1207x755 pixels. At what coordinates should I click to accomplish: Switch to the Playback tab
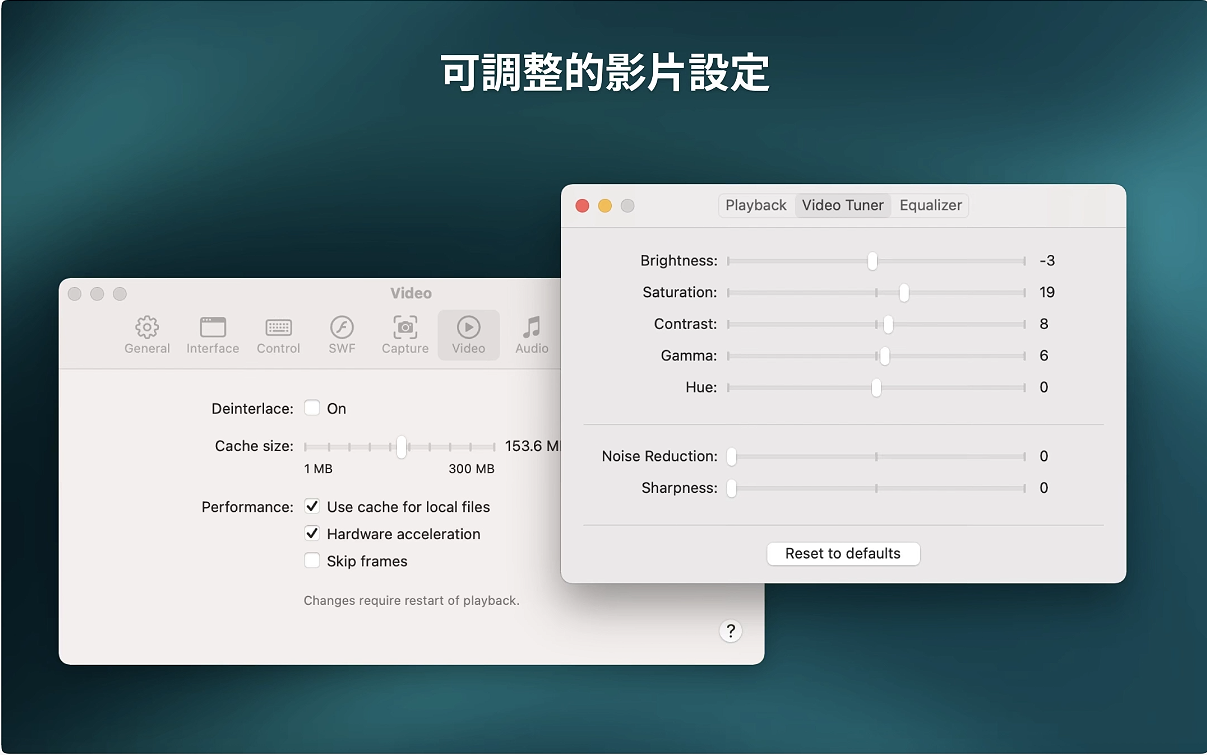pos(756,205)
